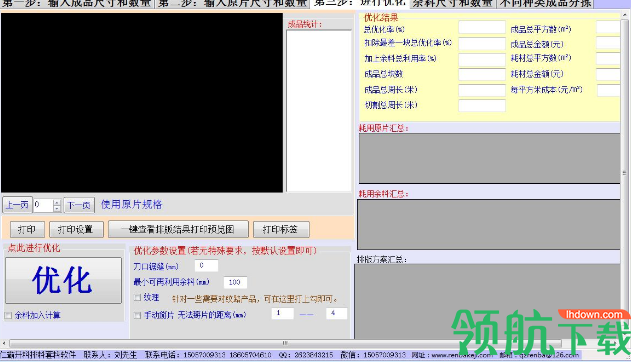Click the 最小可再利用余料 field showing 100
The width and height of the screenshot is (631, 362).
[x=235, y=282]
